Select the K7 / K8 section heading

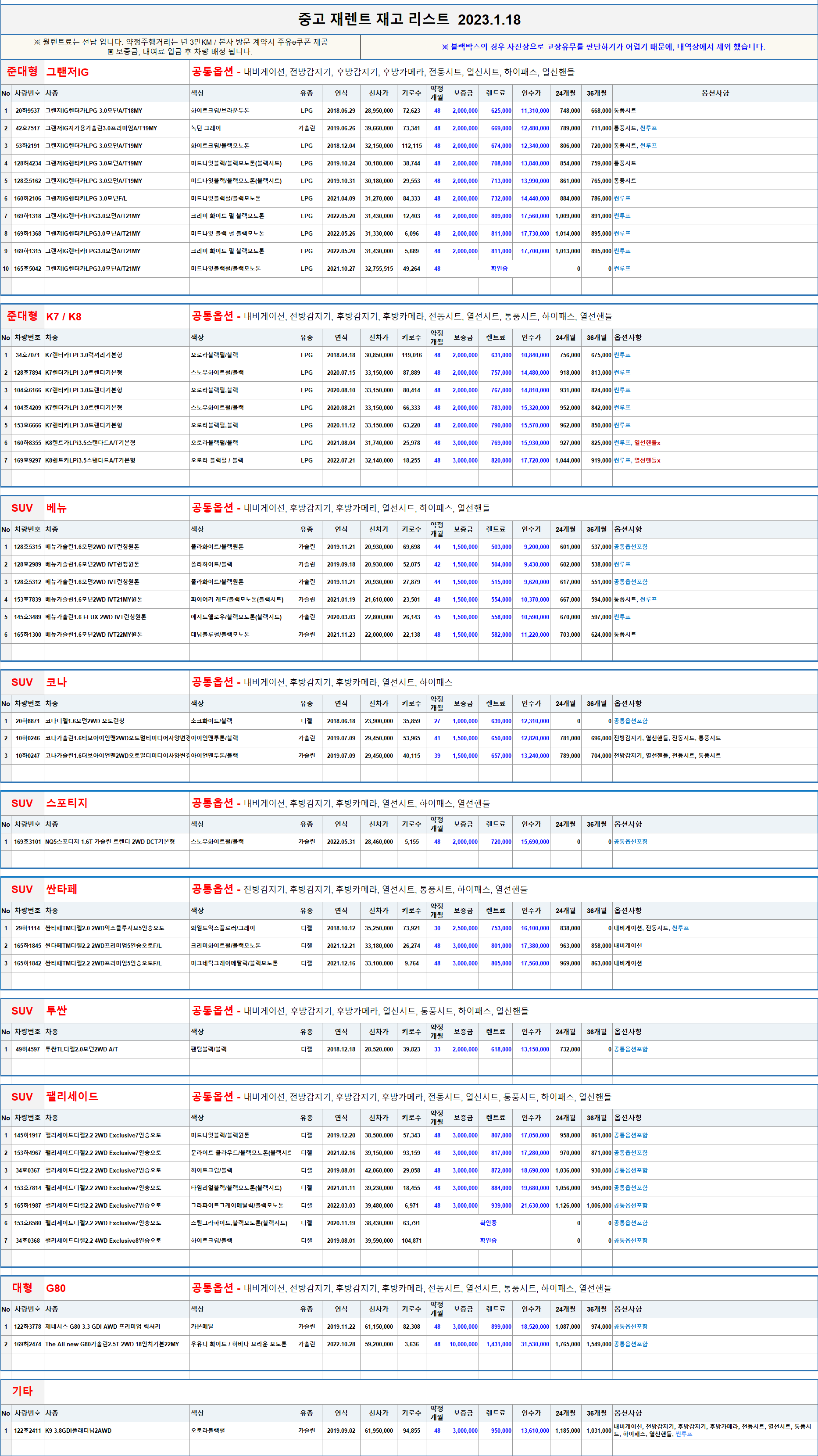click(x=63, y=316)
